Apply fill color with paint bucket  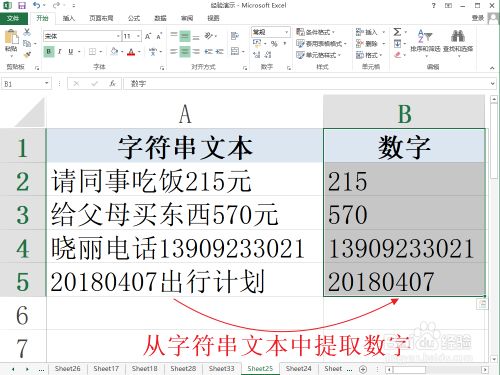114,52
